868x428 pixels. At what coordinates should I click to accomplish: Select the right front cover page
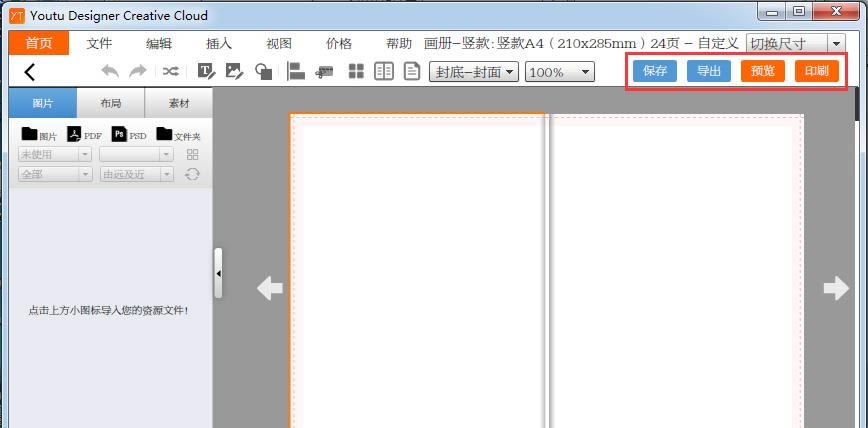click(x=677, y=271)
